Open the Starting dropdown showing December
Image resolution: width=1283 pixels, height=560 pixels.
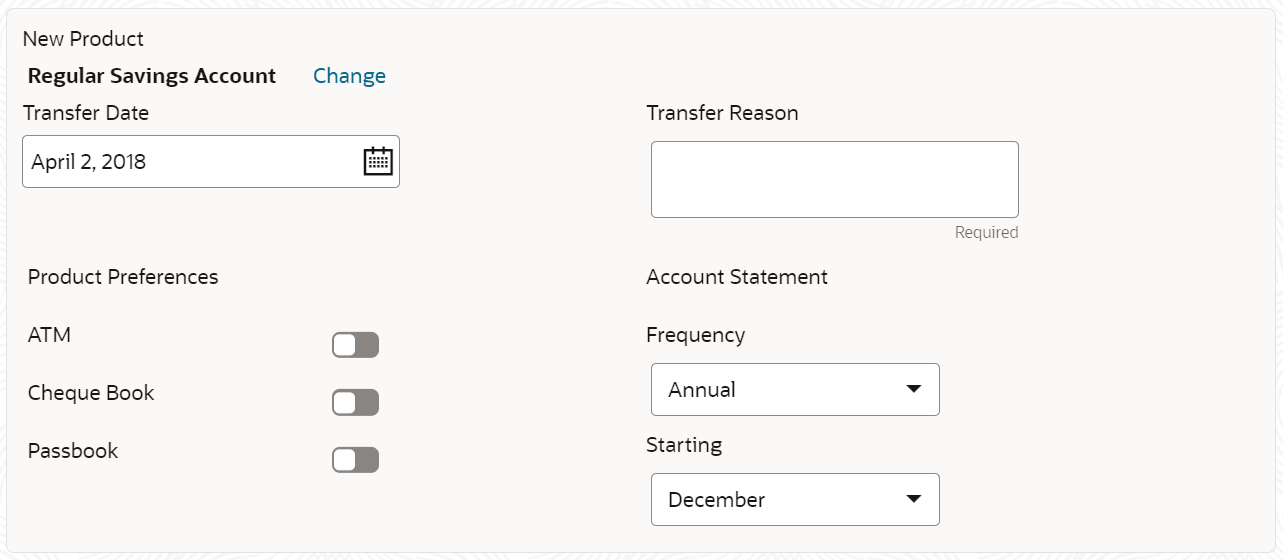pyautogui.click(x=795, y=499)
